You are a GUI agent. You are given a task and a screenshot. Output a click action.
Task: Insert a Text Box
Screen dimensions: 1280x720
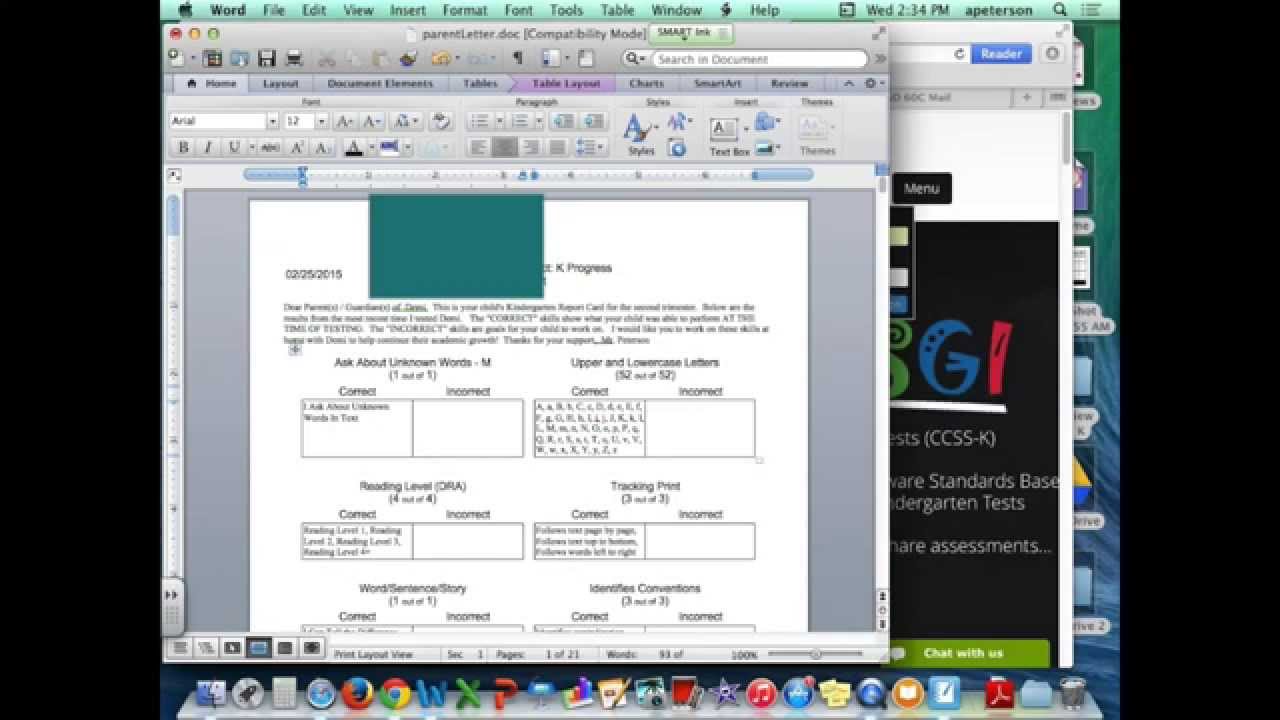coord(729,136)
